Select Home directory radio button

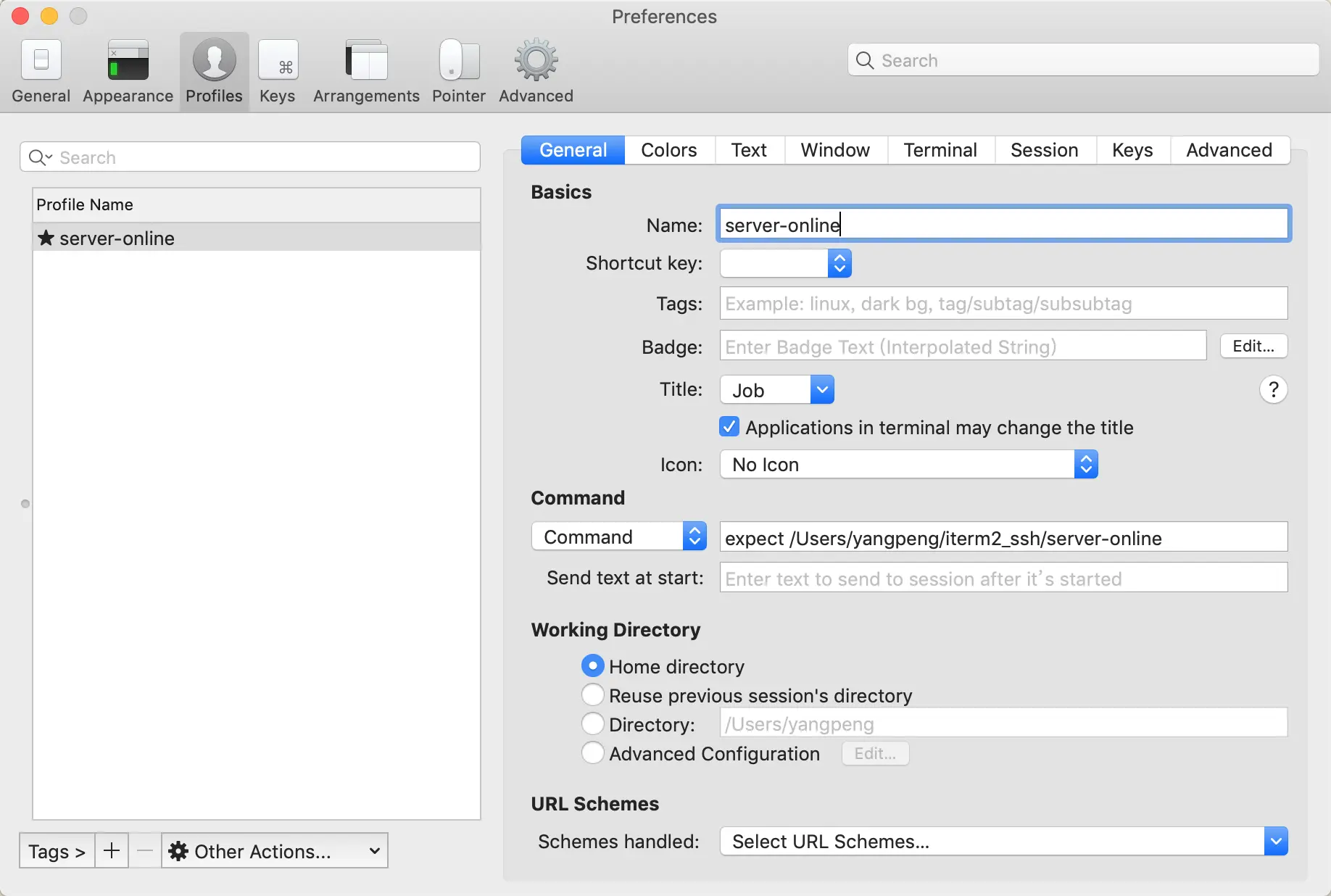593,665
